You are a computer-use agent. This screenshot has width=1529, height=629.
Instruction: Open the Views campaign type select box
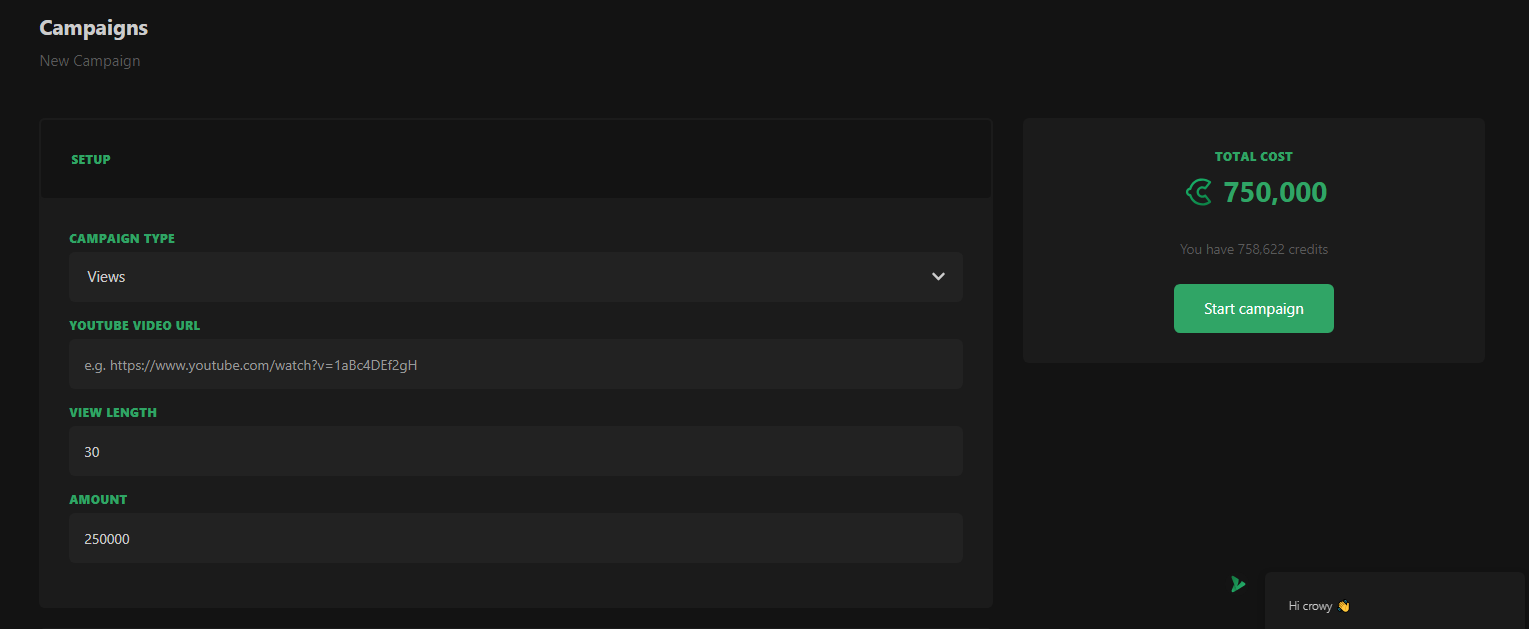tap(500, 277)
